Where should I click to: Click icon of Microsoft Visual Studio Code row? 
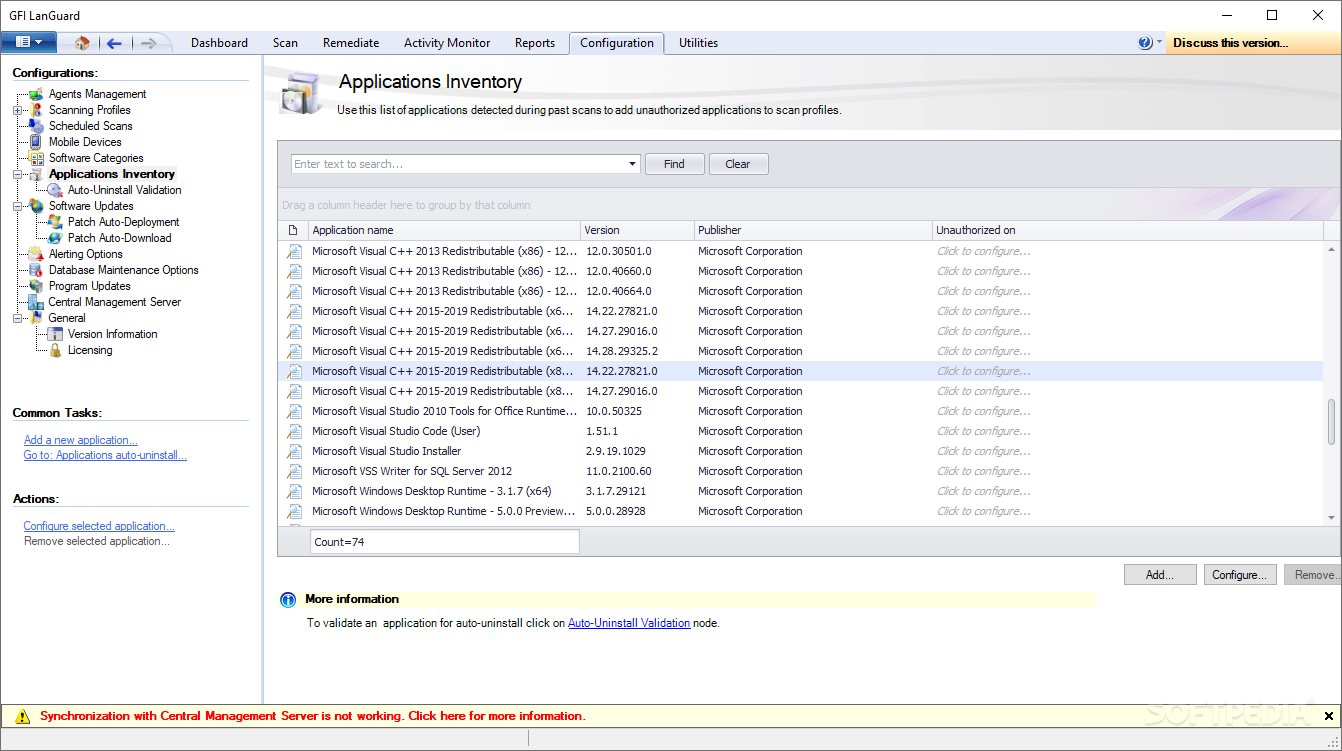[x=294, y=431]
